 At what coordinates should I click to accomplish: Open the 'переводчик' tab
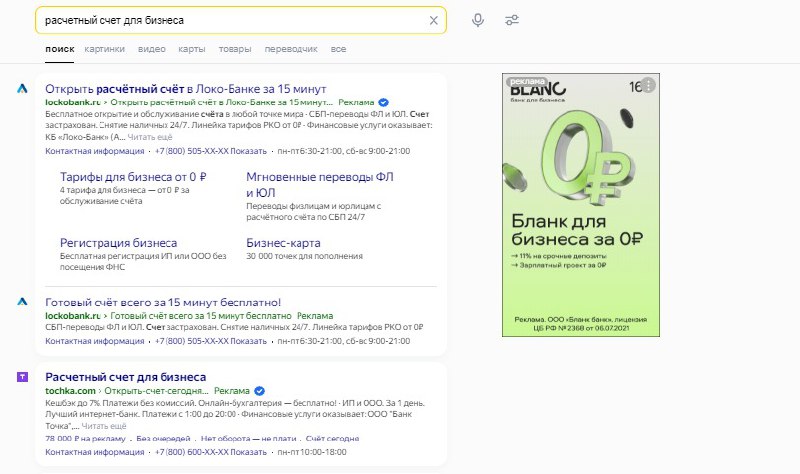point(291,49)
